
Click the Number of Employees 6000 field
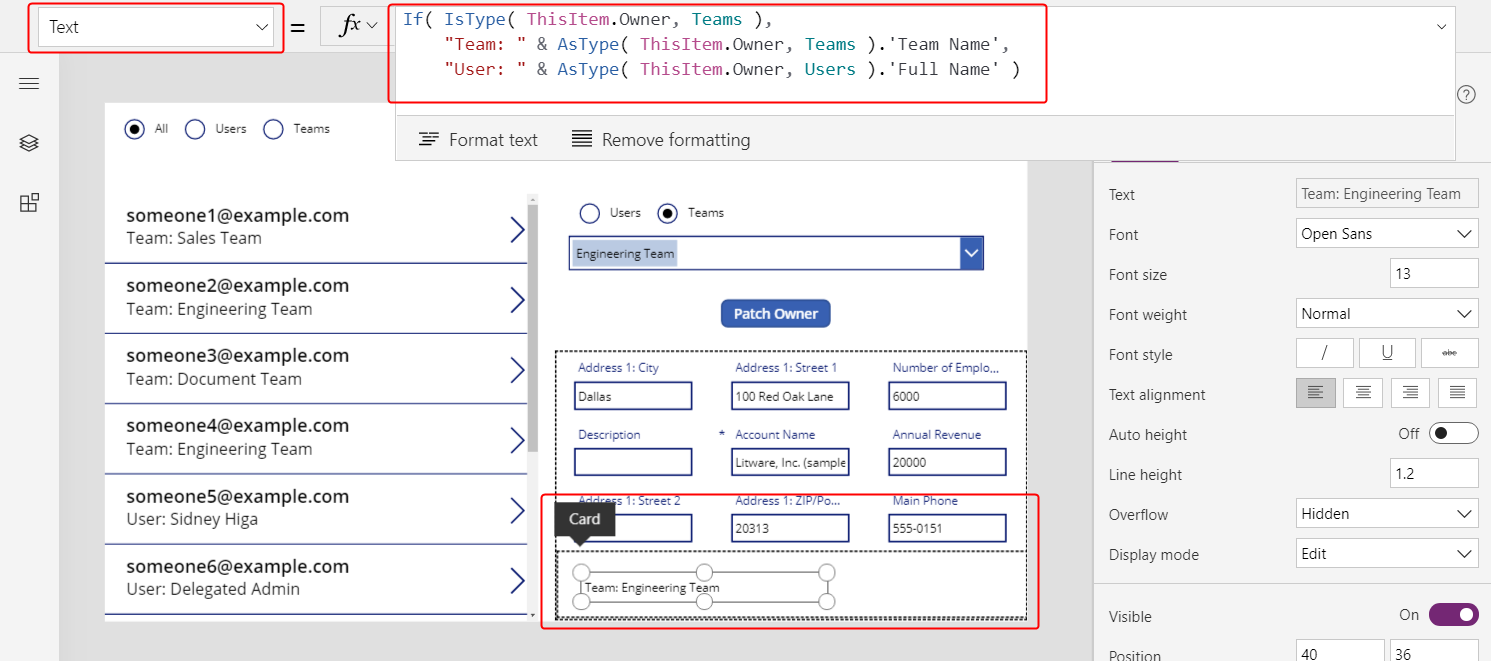947,396
